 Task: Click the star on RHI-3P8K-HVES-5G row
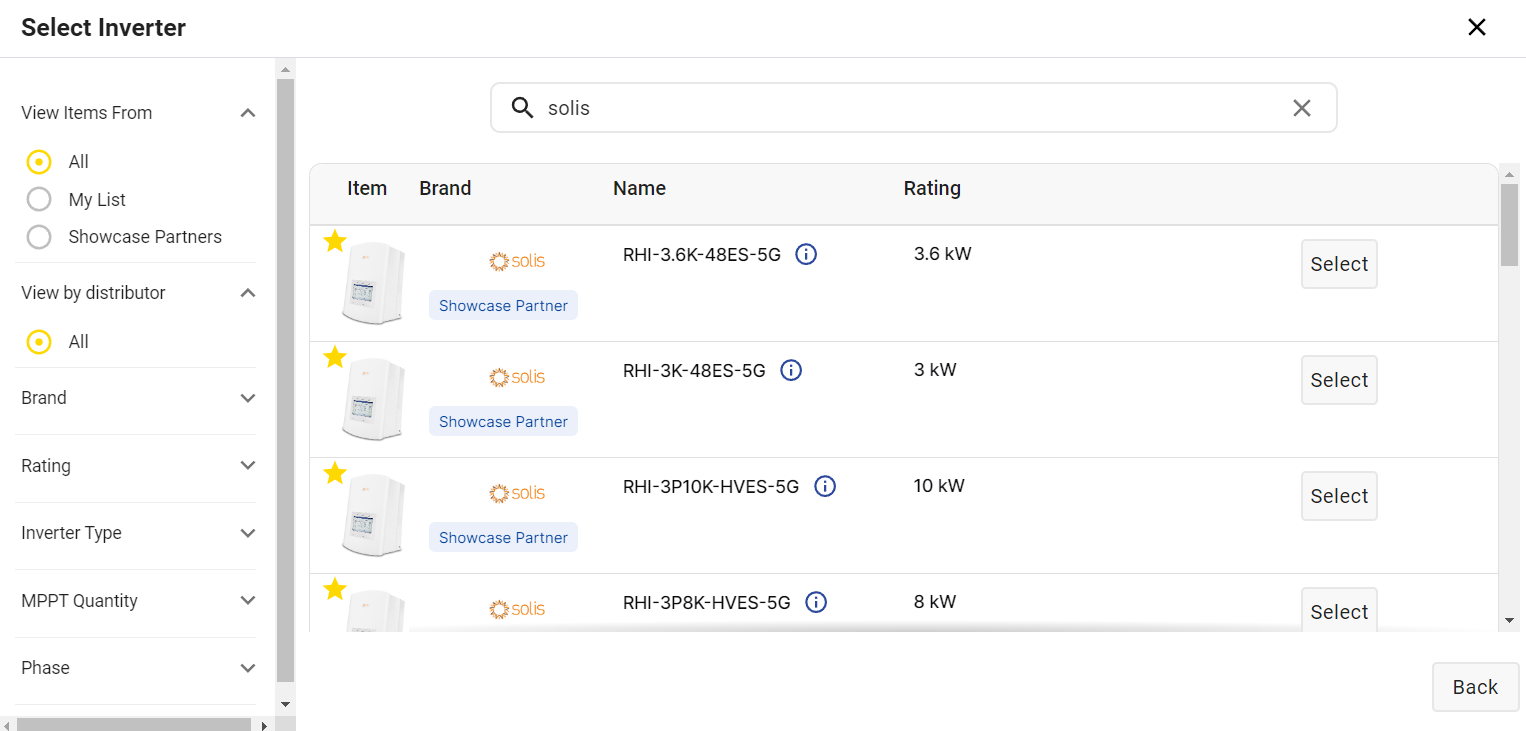[335, 589]
